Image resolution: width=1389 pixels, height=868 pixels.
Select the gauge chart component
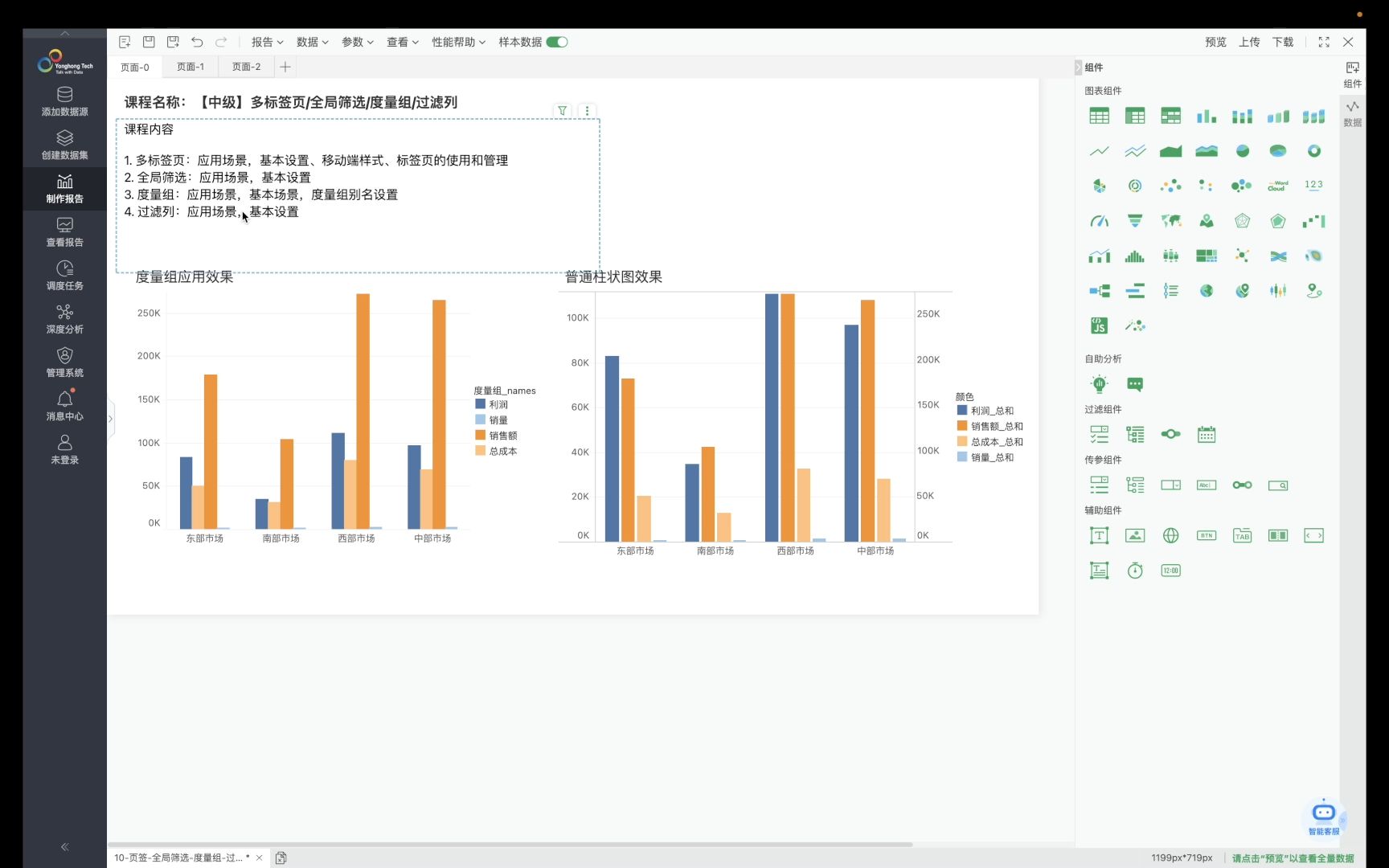pyautogui.click(x=1099, y=221)
